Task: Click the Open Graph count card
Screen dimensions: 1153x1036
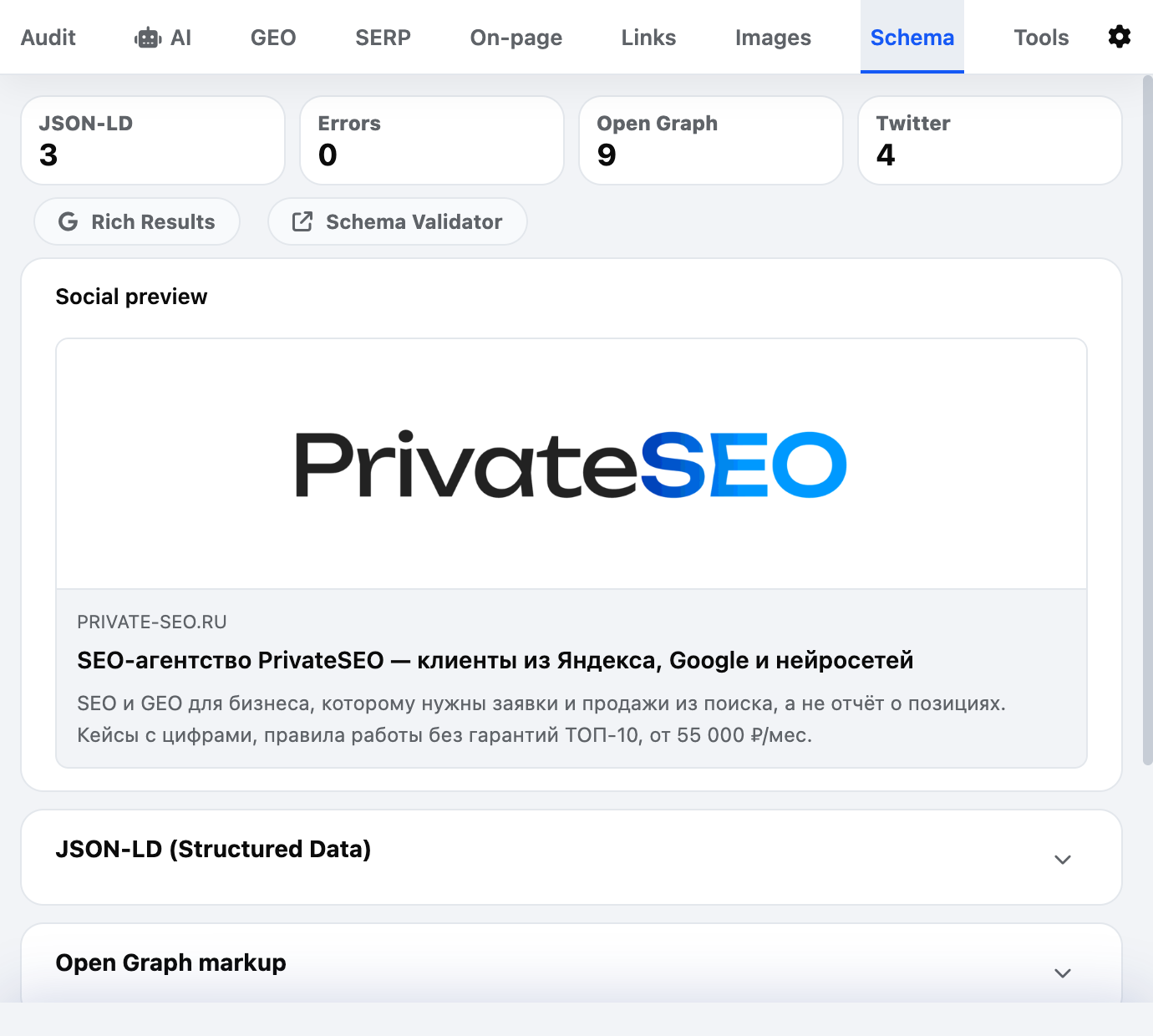Action: (x=711, y=140)
